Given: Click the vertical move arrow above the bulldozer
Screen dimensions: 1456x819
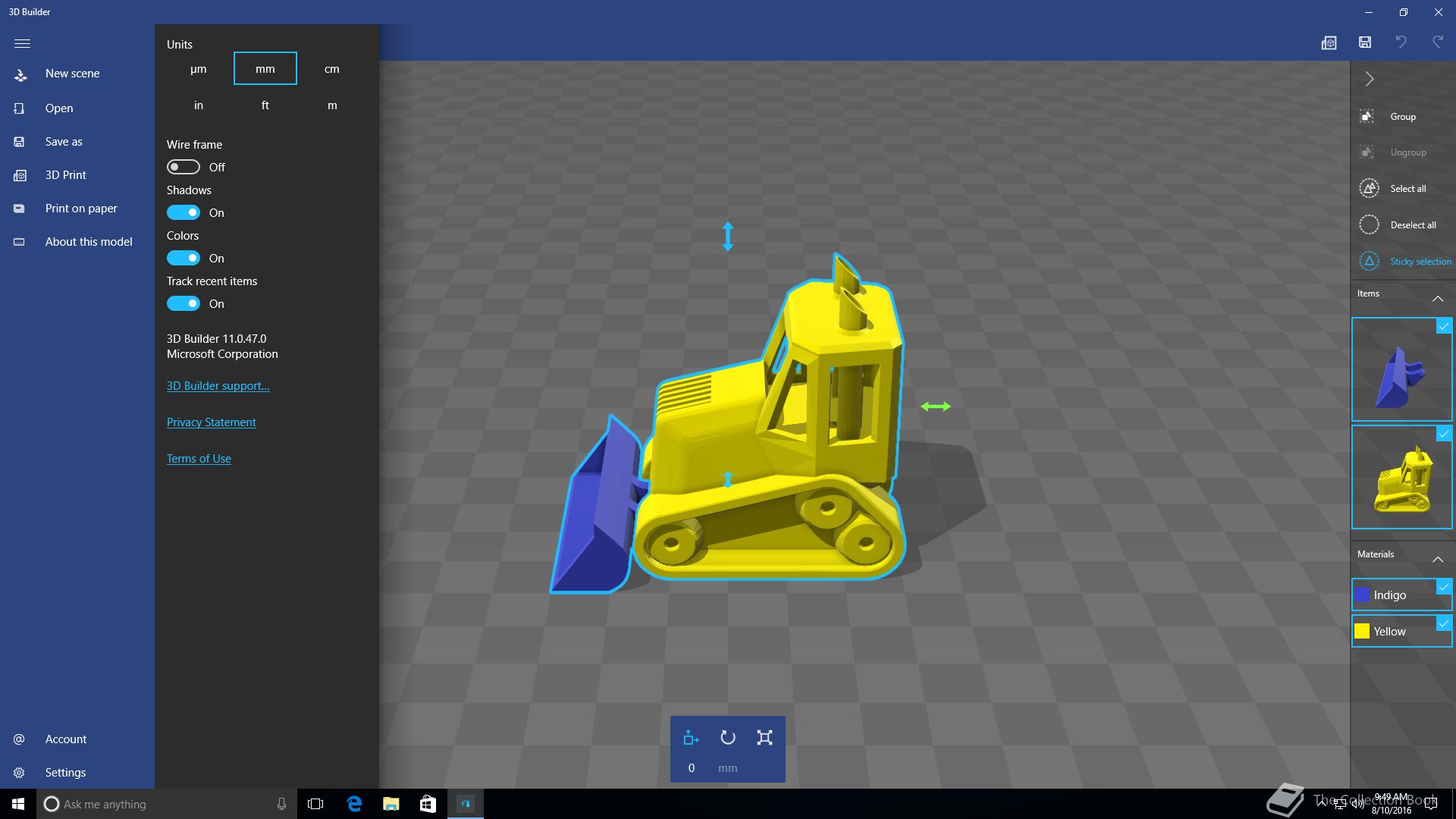Looking at the screenshot, I should click(728, 236).
